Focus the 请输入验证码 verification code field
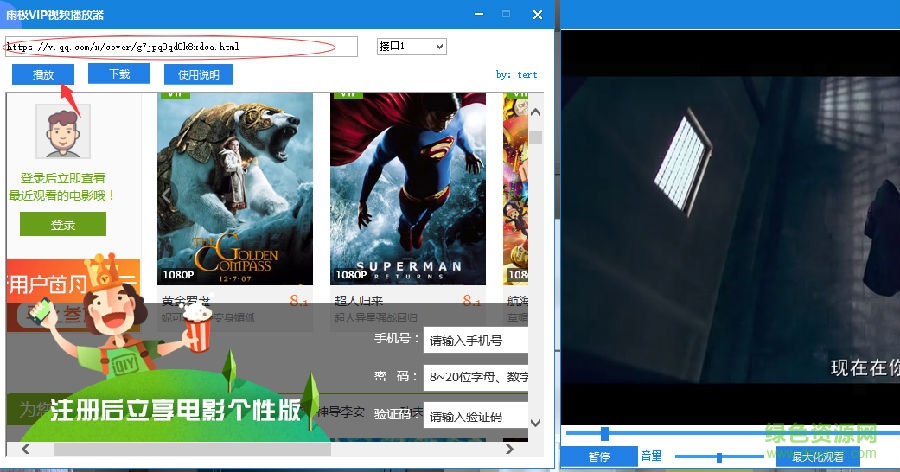Viewport: 900px width, 472px height. pos(475,416)
